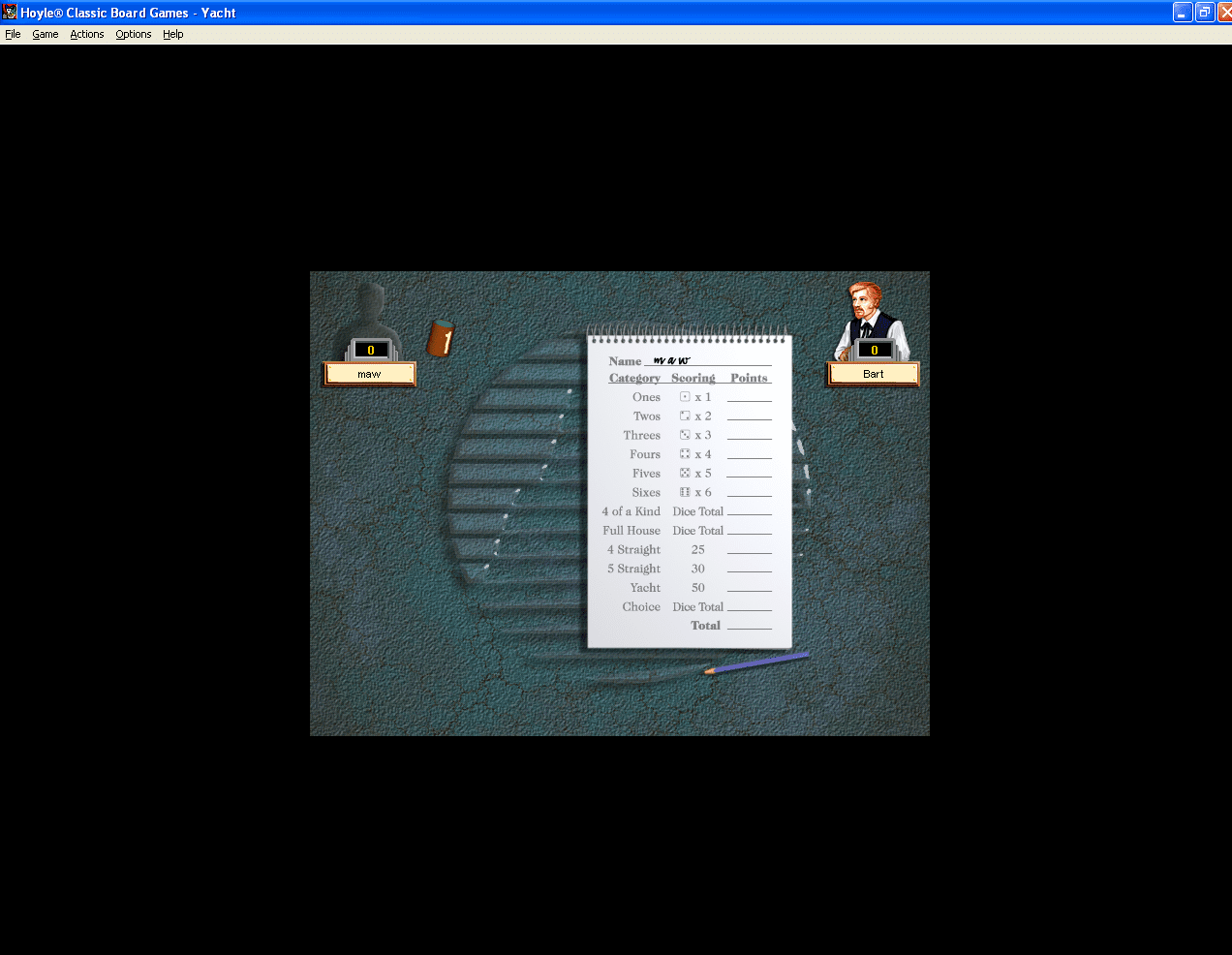Open the Options menu

[x=133, y=34]
